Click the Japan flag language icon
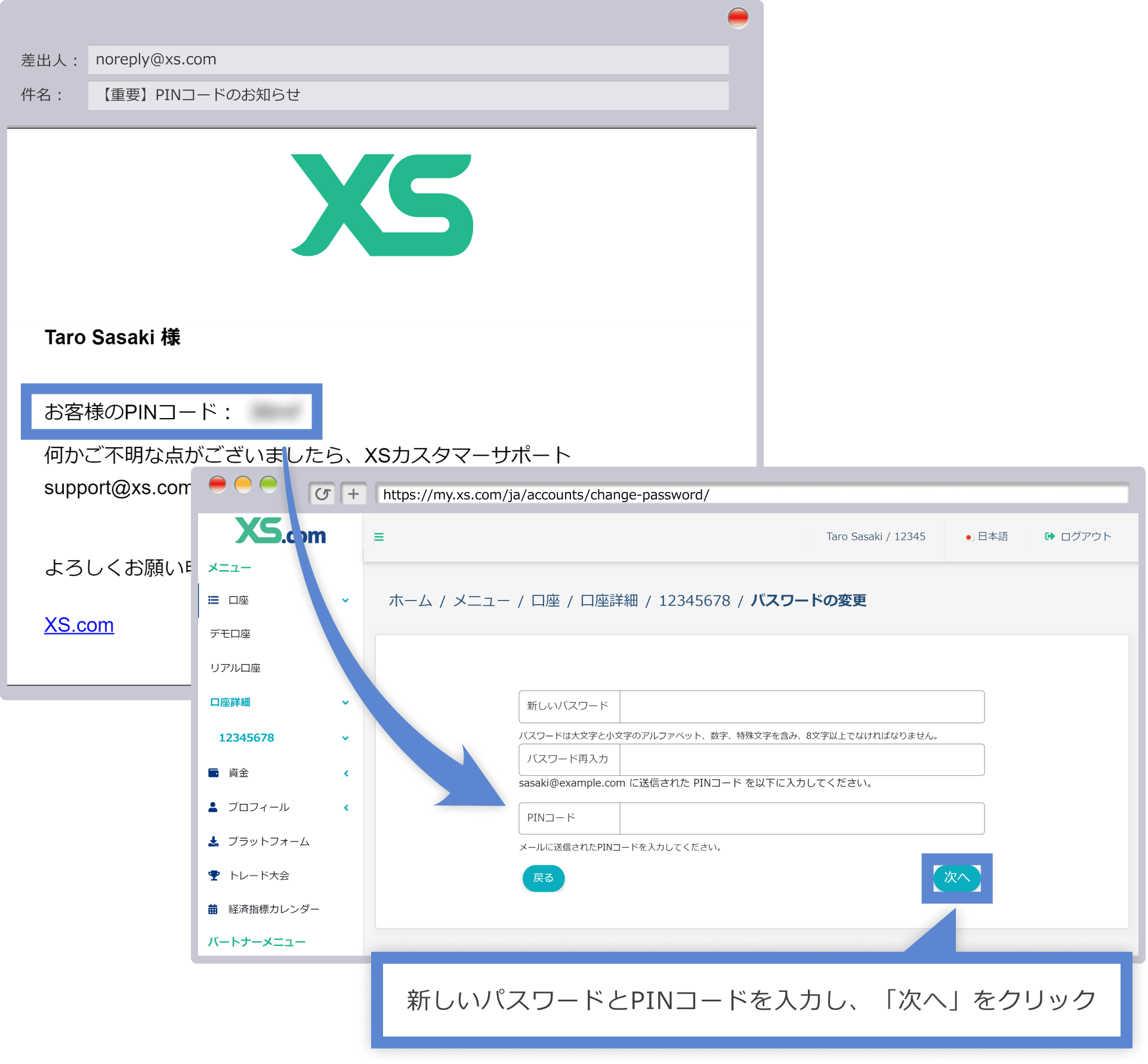This screenshot has height=1064, width=1148. pyautogui.click(x=969, y=537)
